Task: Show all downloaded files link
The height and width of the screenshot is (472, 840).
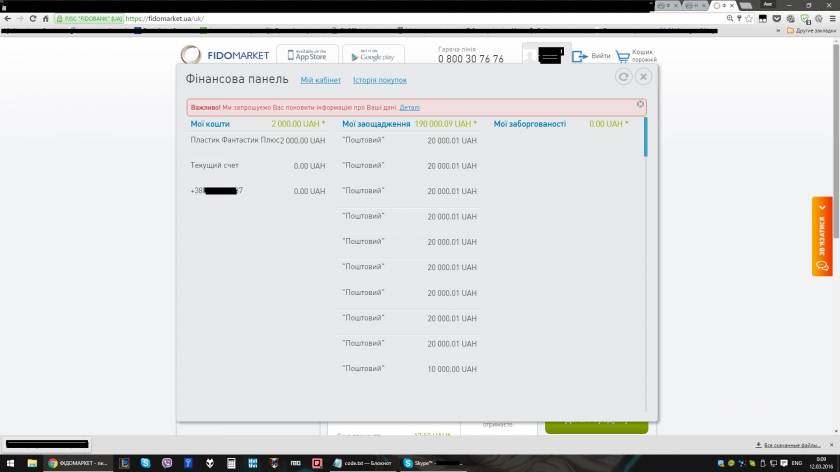Action: (x=788, y=445)
